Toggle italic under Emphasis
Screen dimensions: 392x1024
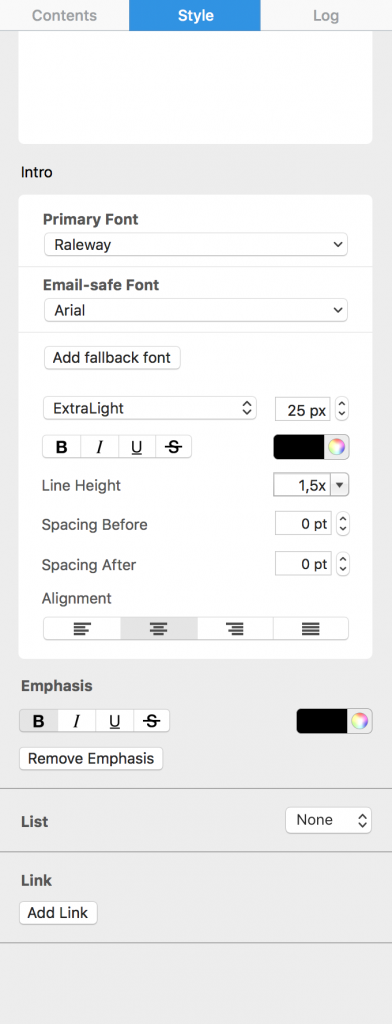(x=77, y=721)
